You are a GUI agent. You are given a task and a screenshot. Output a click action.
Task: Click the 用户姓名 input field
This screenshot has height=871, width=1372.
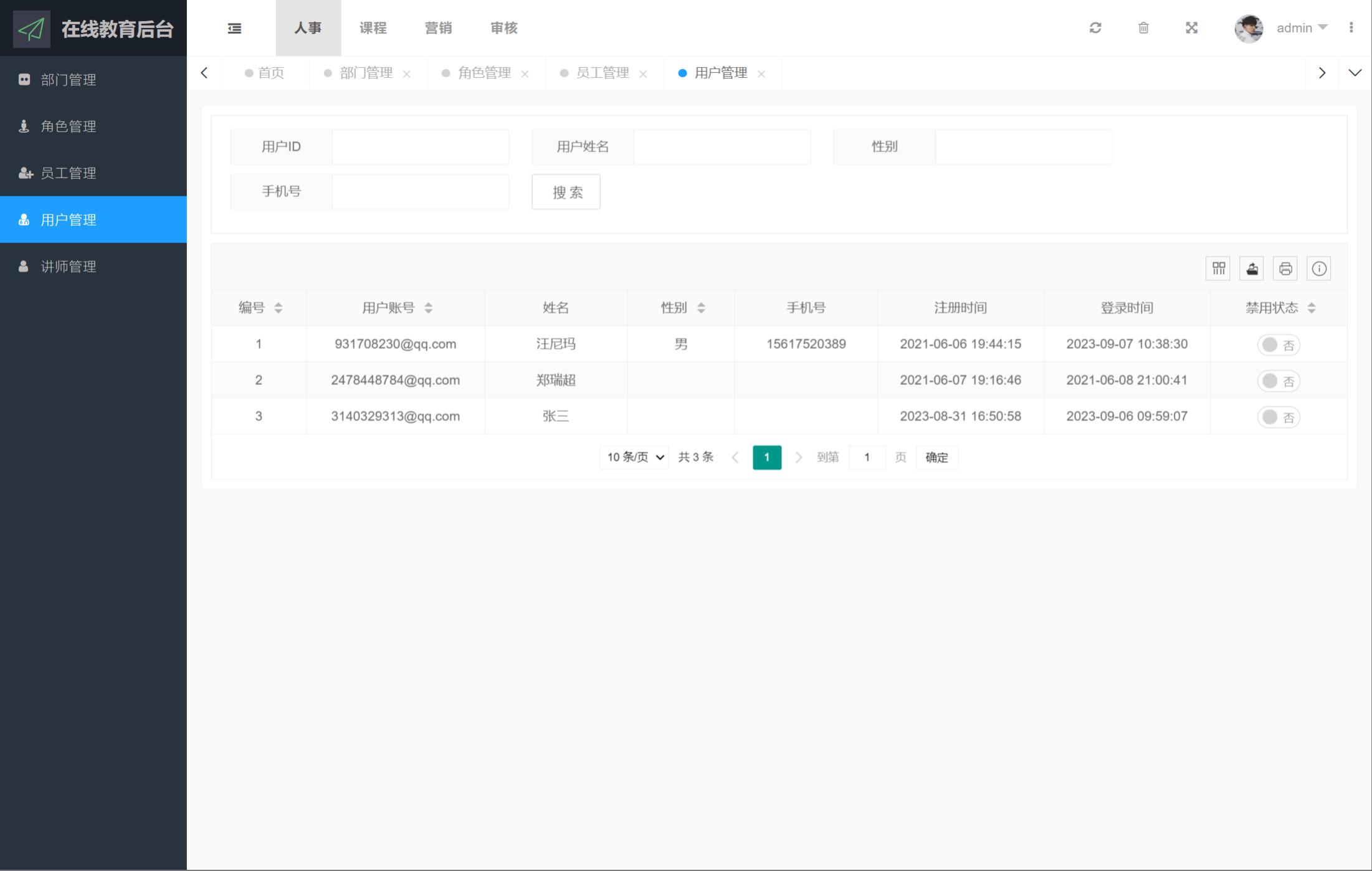[x=722, y=147]
